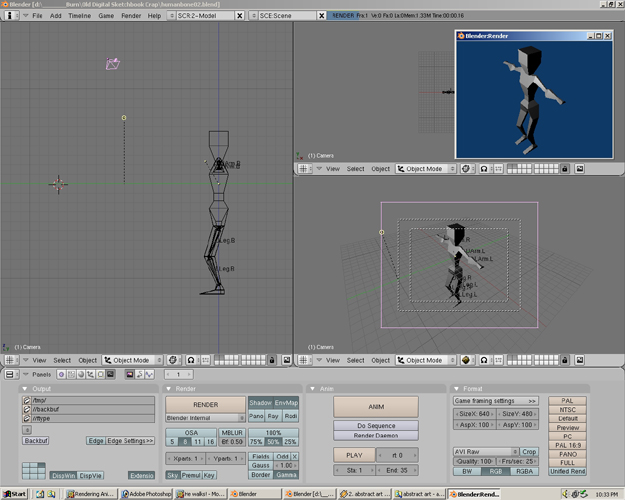Toggle EnvMap render option

point(286,403)
